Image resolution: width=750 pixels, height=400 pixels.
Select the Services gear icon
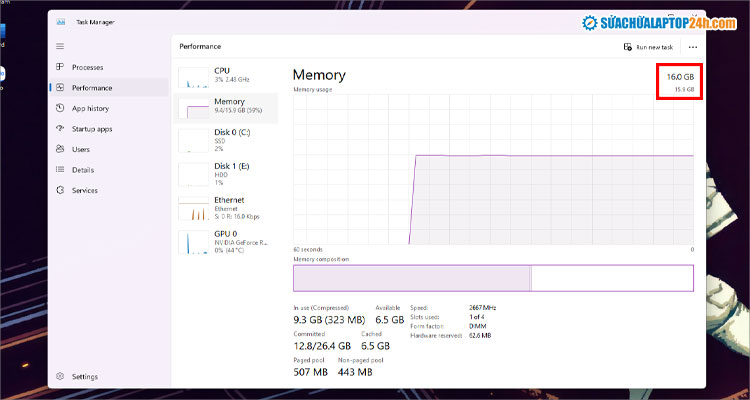pyautogui.click(x=61, y=190)
